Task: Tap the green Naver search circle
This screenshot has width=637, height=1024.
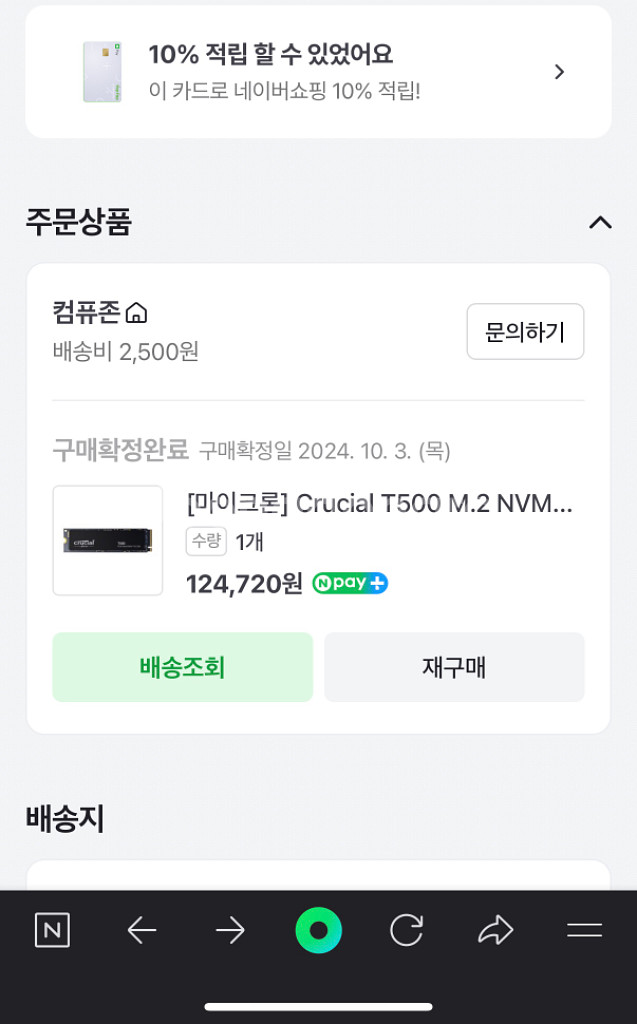Action: tap(318, 931)
